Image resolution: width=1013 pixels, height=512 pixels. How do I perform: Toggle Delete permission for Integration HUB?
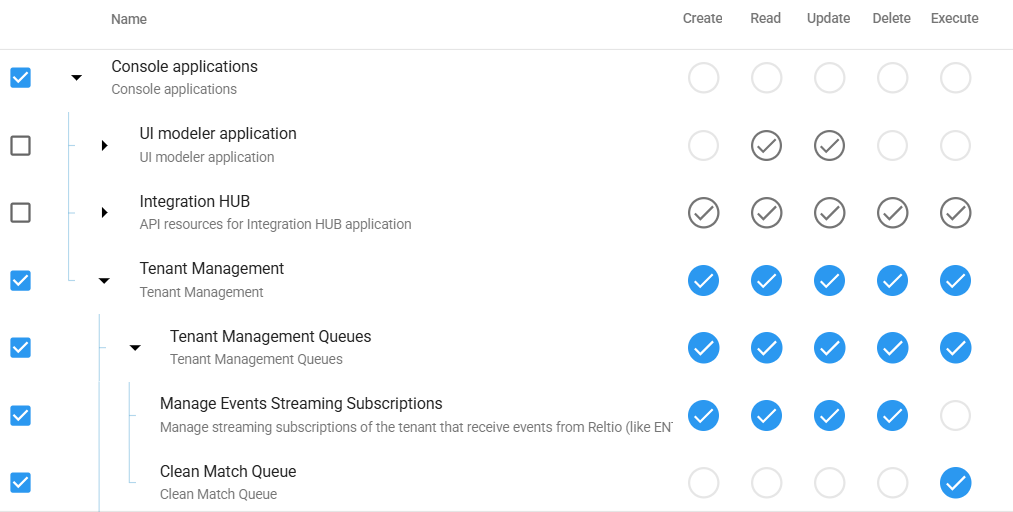(x=892, y=213)
